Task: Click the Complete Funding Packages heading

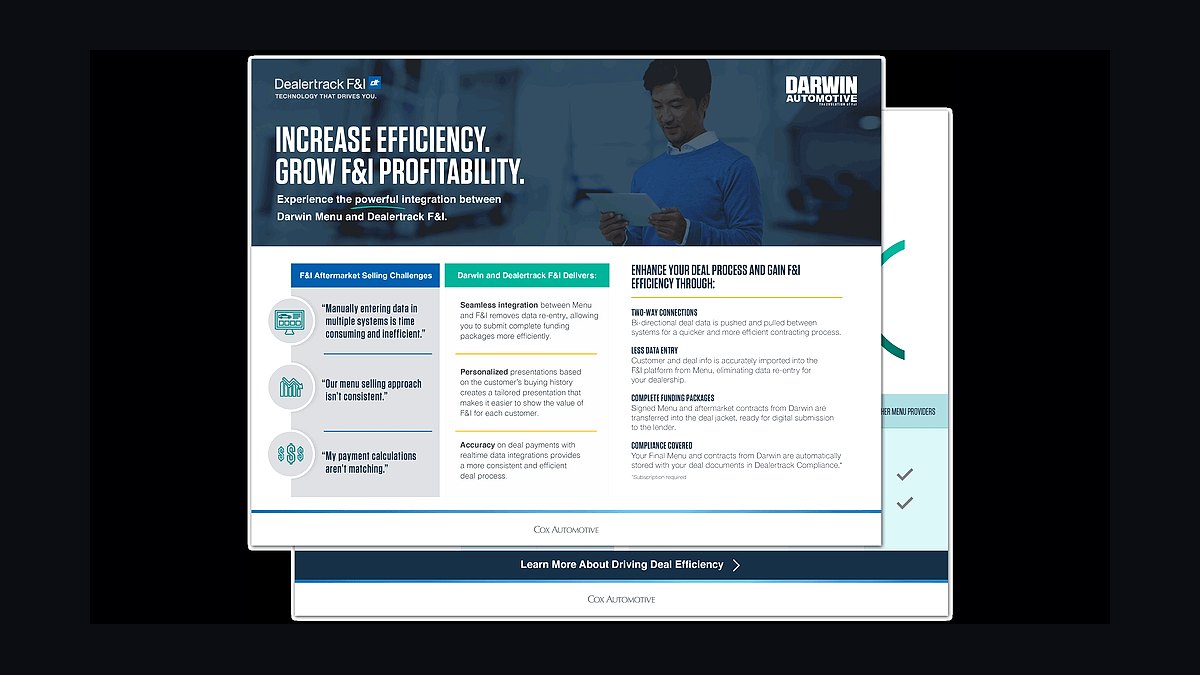Action: [x=675, y=398]
